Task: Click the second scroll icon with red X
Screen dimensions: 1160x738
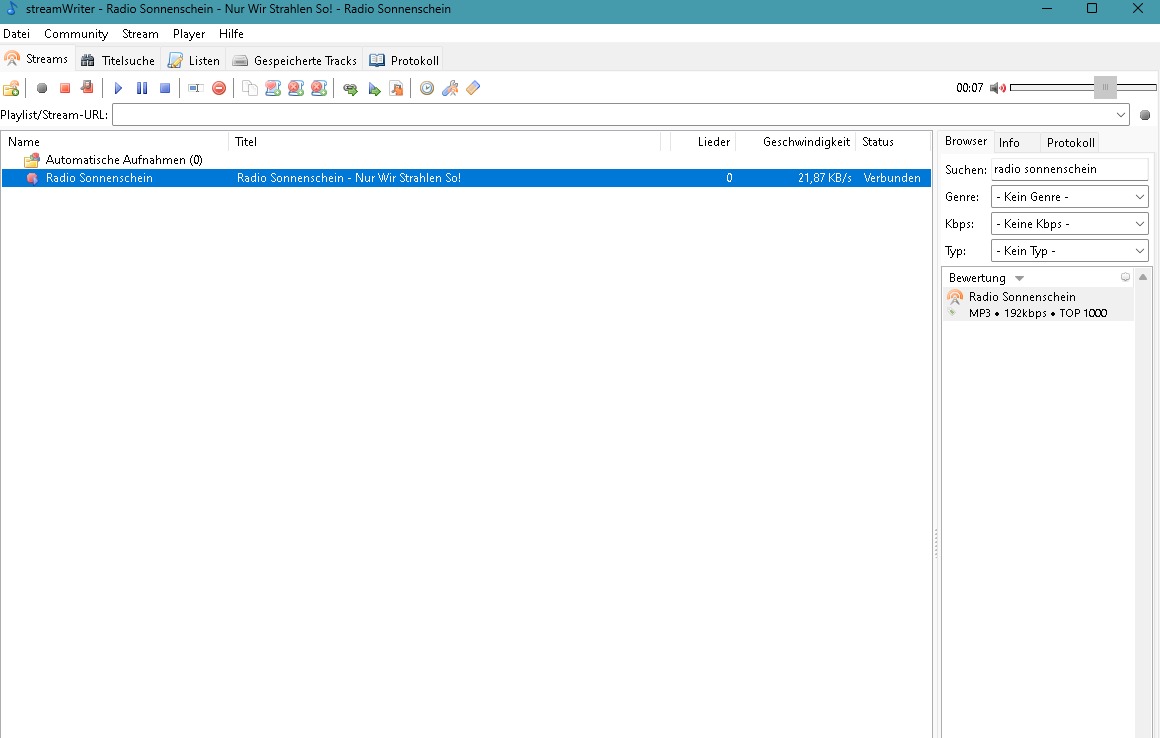Action: (319, 89)
